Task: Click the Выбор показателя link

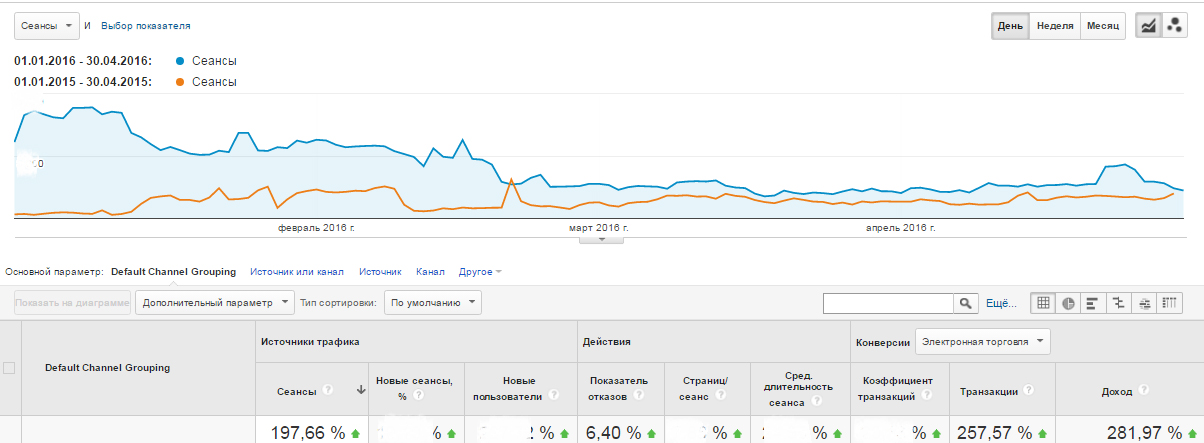Action: point(146,25)
